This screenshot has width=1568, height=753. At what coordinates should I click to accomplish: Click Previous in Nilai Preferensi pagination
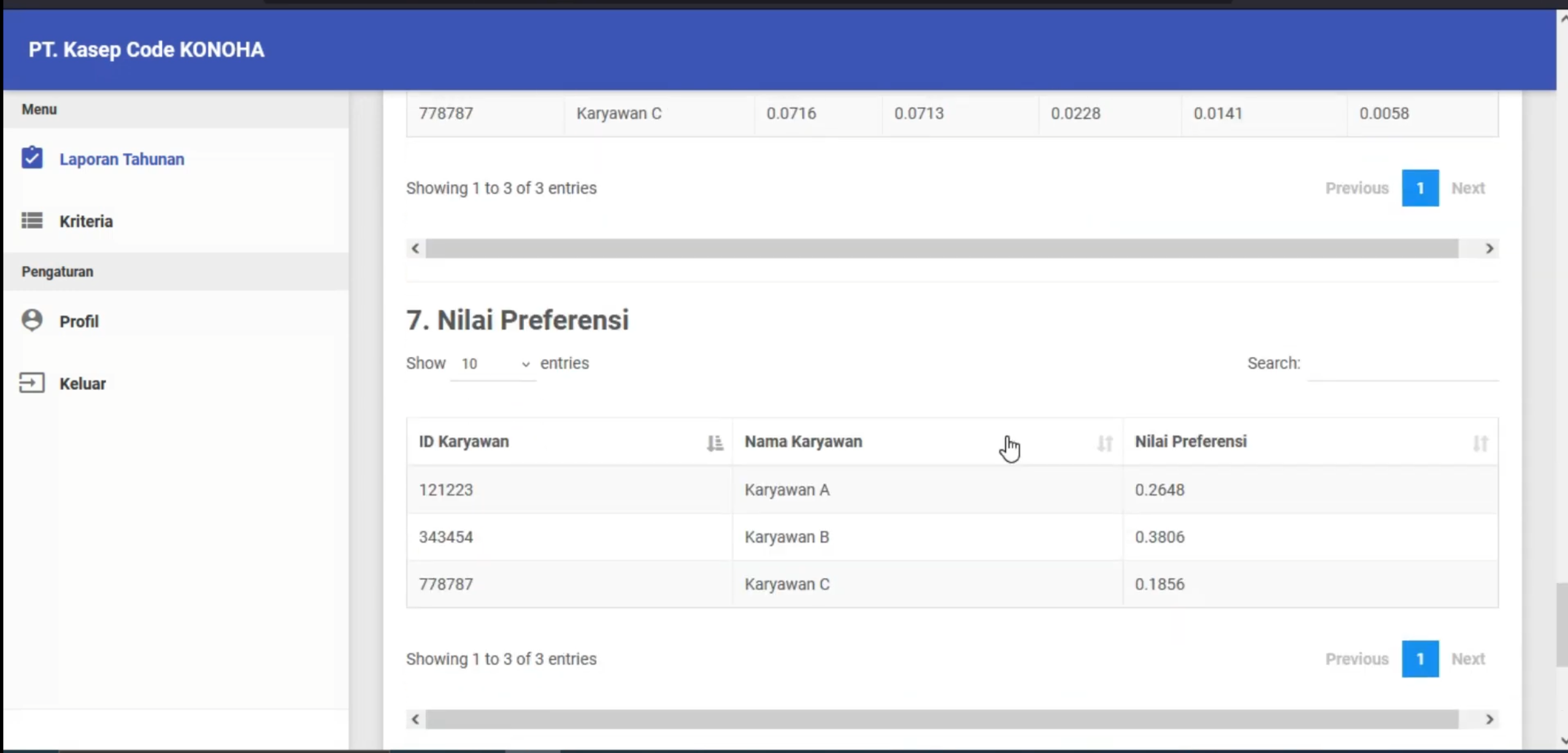pyautogui.click(x=1356, y=659)
